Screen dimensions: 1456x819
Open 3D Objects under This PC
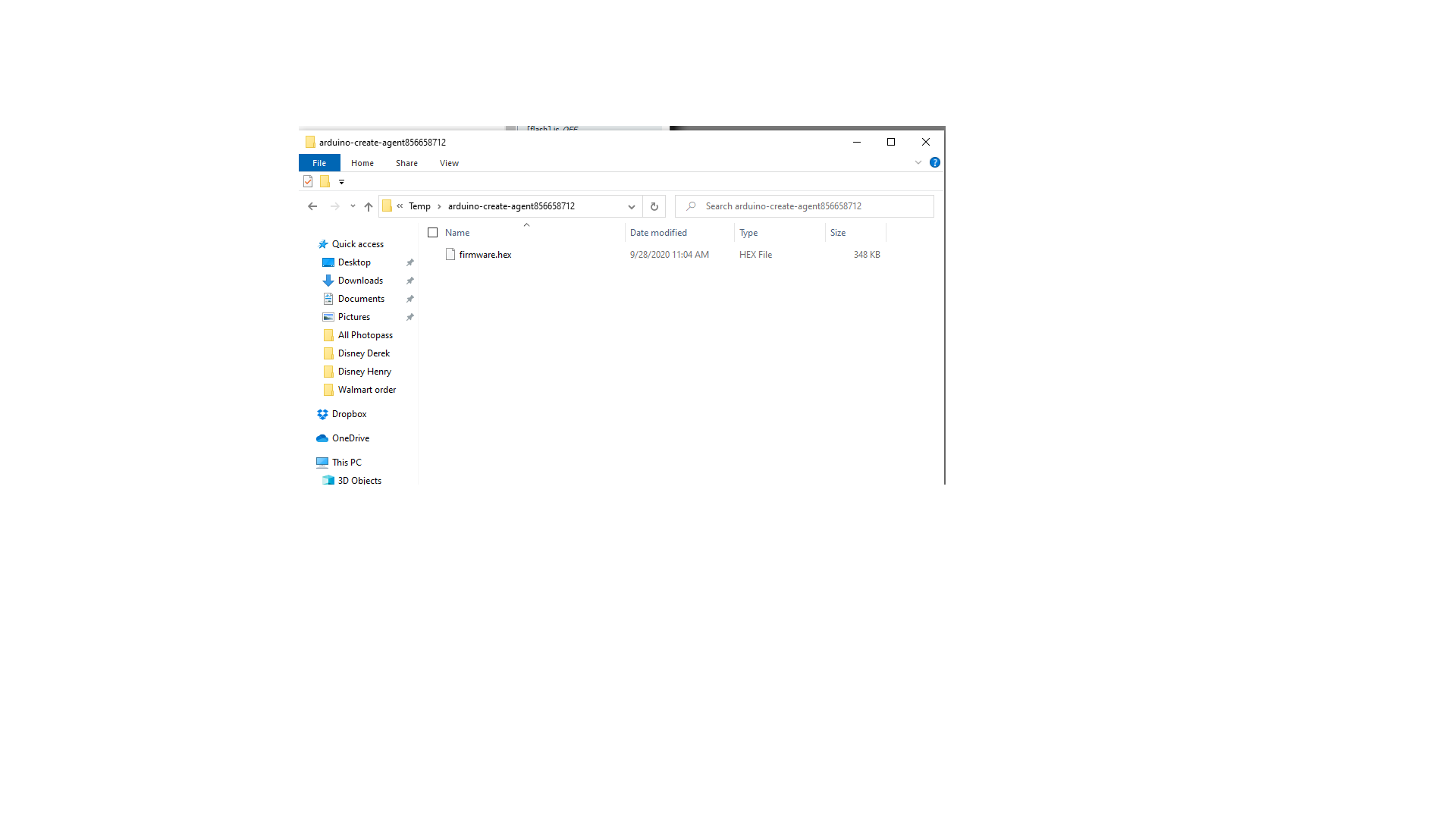[359, 481]
